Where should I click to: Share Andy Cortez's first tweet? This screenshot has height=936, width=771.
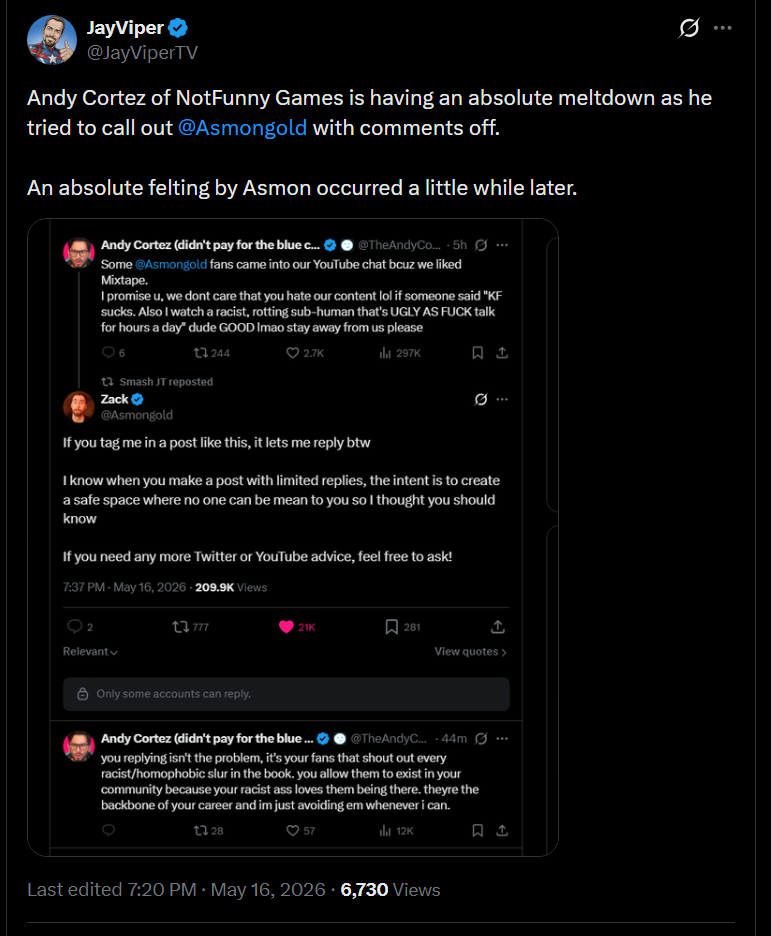pyautogui.click(x=502, y=353)
